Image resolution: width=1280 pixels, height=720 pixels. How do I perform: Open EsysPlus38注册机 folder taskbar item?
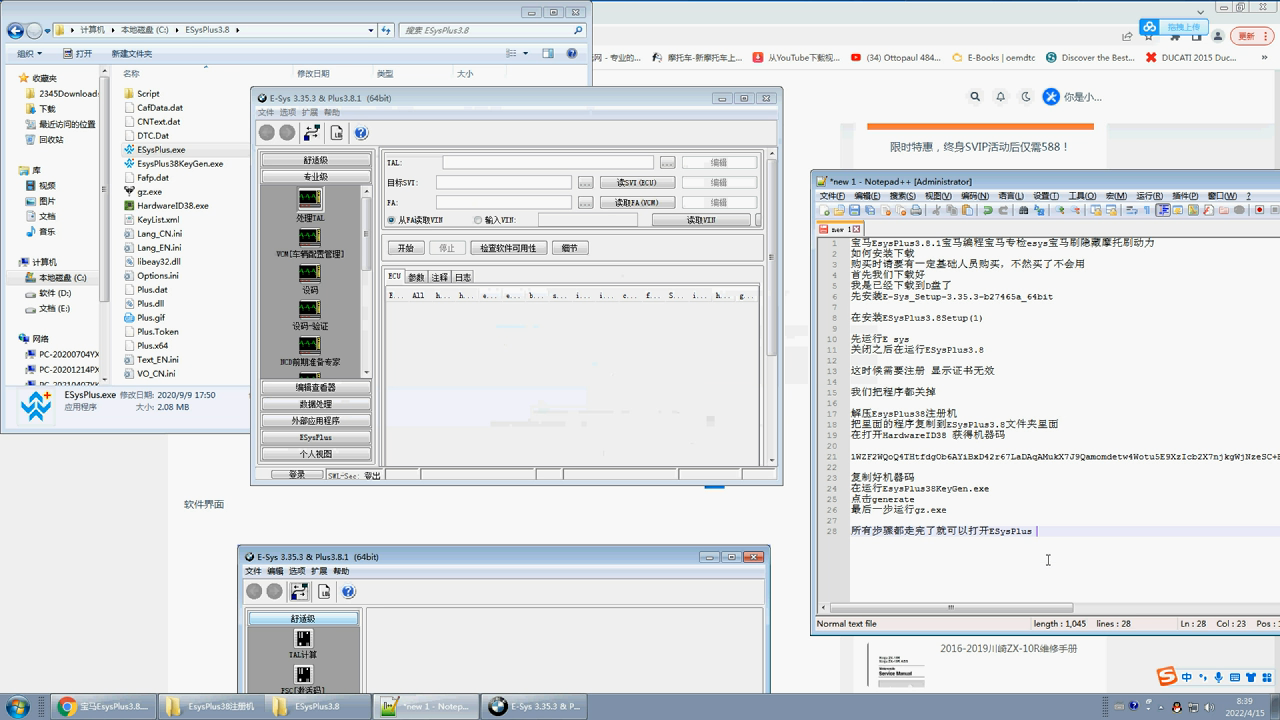pyautogui.click(x=211, y=706)
